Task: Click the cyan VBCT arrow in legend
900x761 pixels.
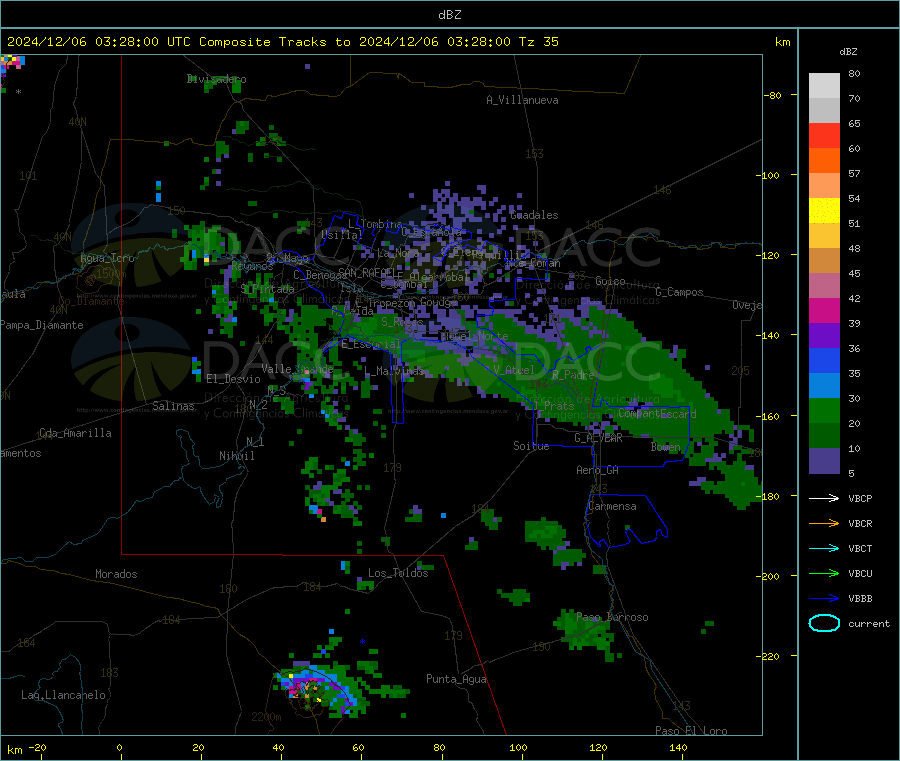Action: 824,548
